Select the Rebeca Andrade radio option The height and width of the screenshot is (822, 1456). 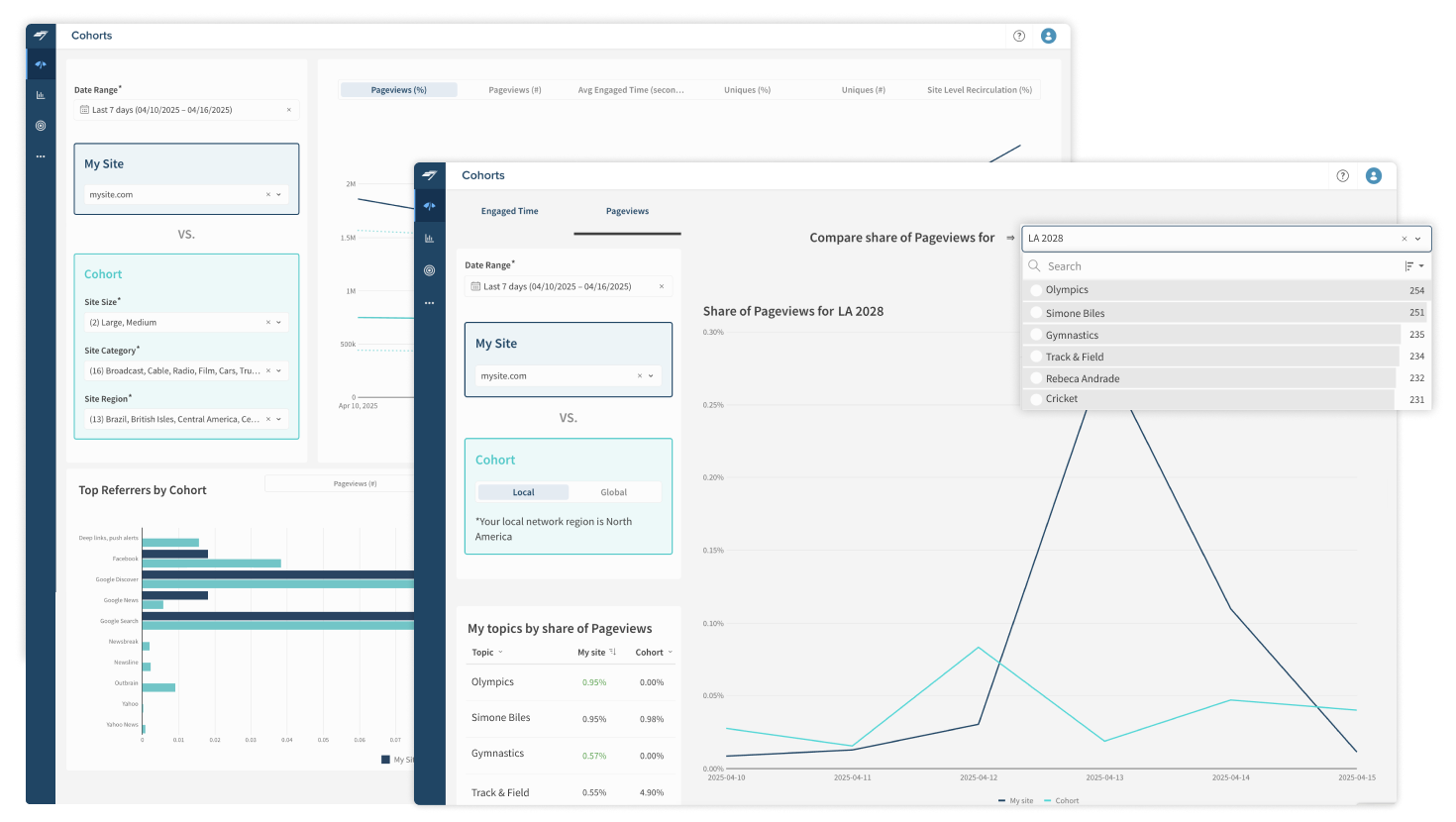tap(1036, 378)
